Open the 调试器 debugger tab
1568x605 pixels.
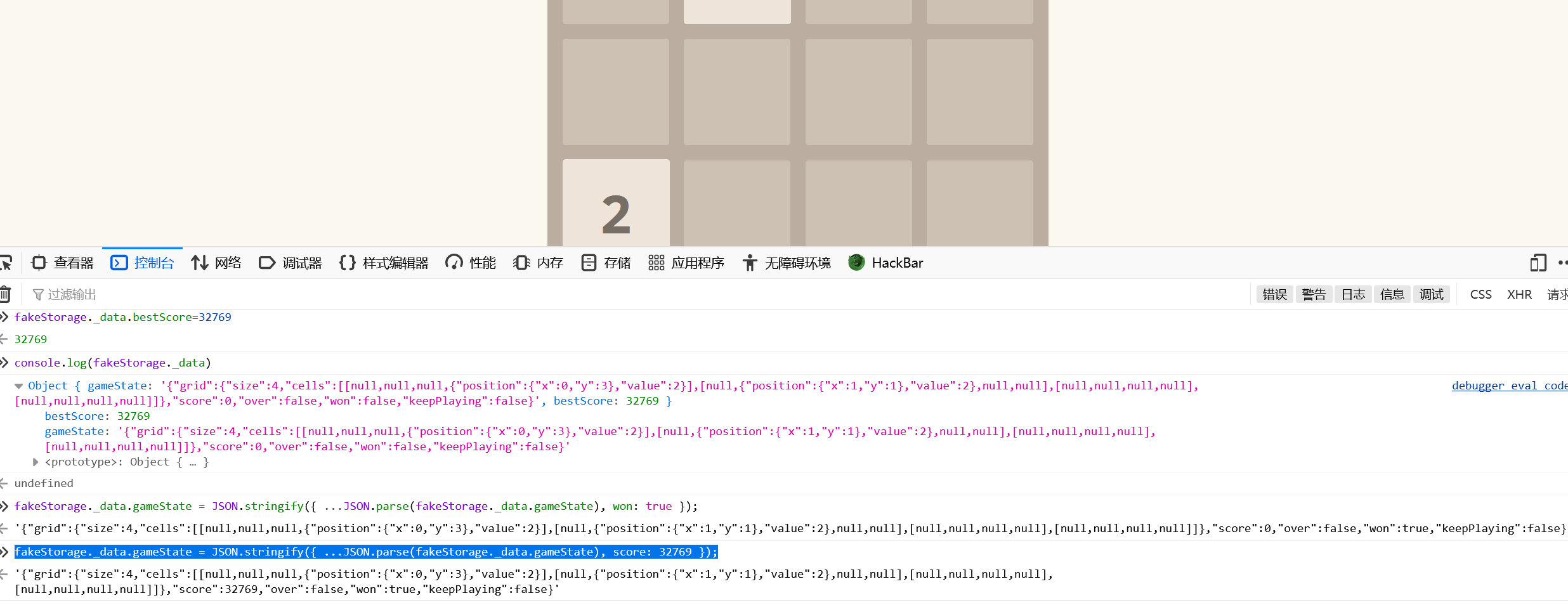pyautogui.click(x=291, y=263)
